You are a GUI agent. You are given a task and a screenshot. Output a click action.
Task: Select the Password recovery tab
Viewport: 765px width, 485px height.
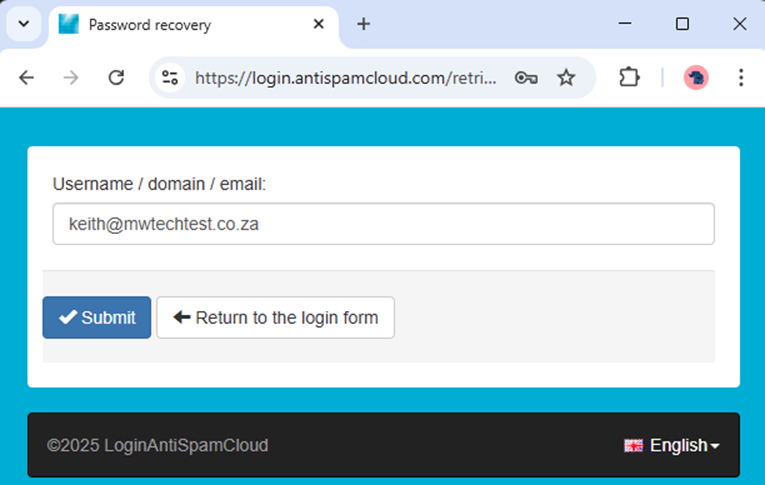[180, 25]
